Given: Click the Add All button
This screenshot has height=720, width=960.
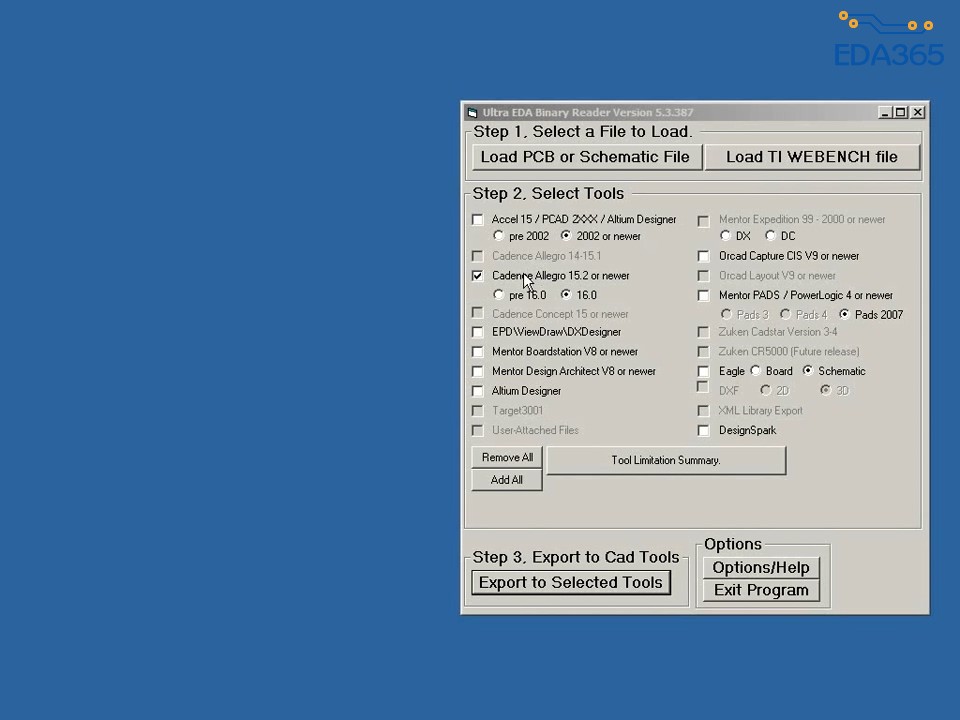Looking at the screenshot, I should [x=507, y=480].
